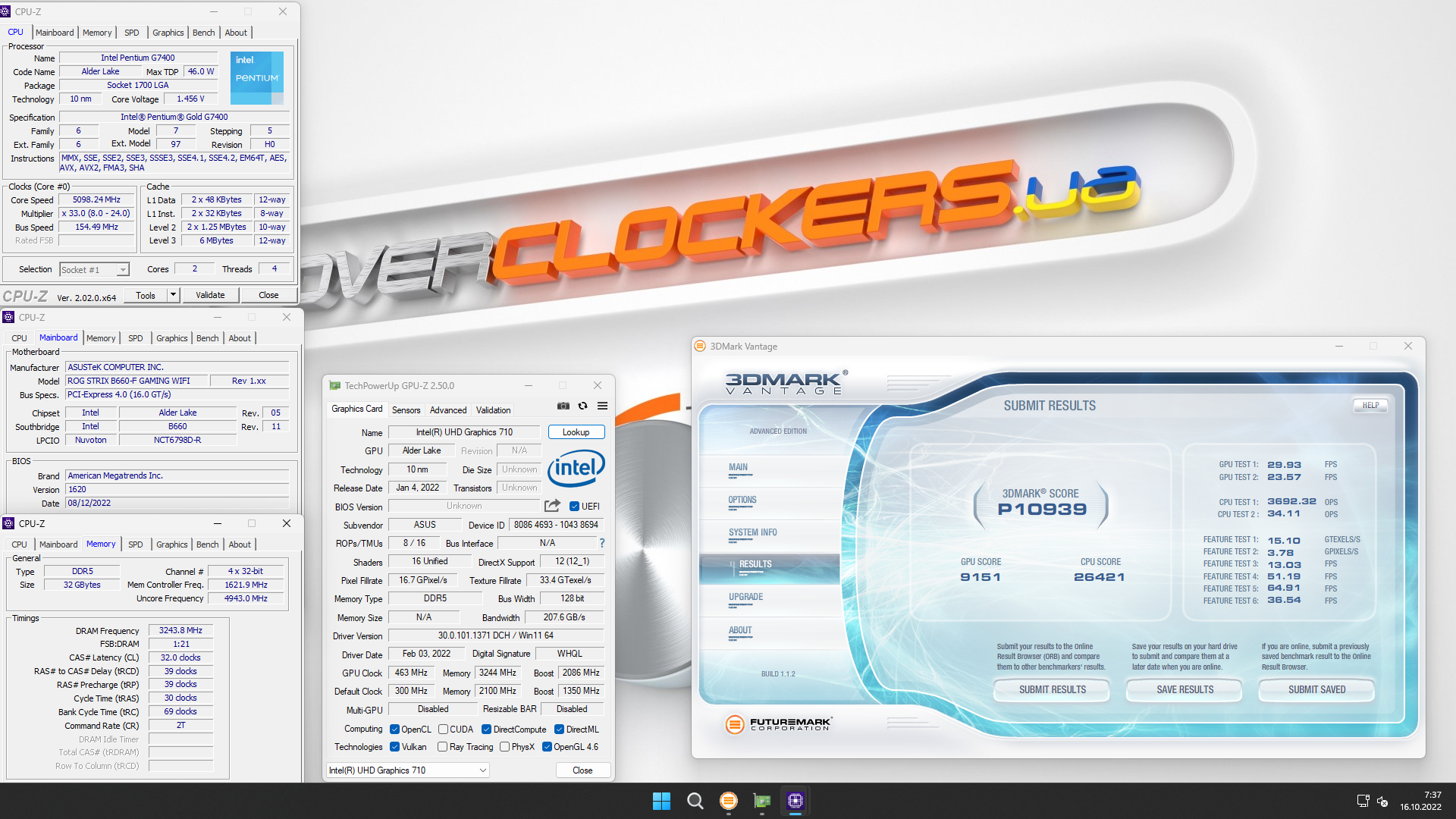Switch to Sensors tab in GPU-Z
This screenshot has width=1456, height=819.
(x=406, y=410)
